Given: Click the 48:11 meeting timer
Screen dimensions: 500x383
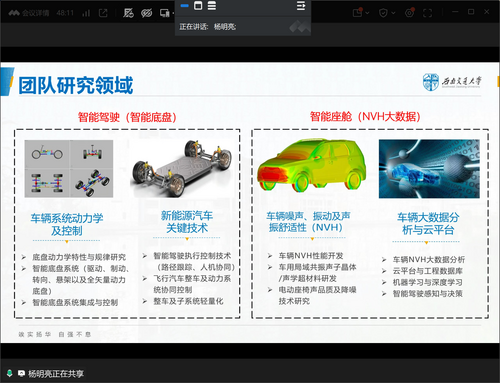Looking at the screenshot, I should click(x=65, y=13).
